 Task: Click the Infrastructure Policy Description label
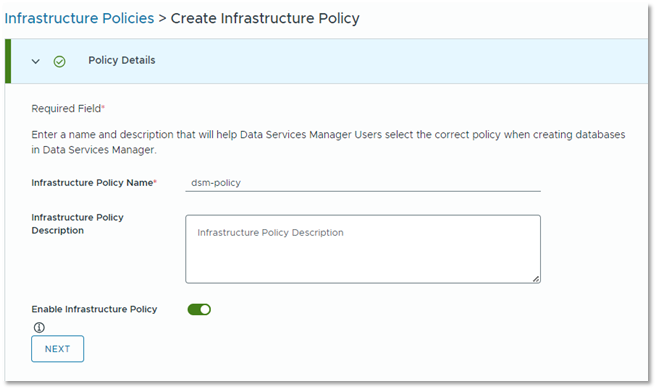tap(78, 224)
